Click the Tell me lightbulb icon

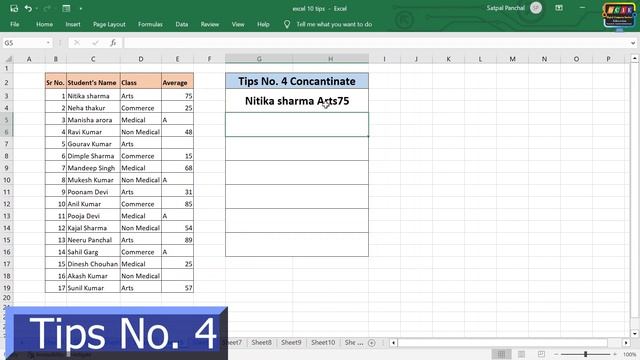tap(287, 24)
